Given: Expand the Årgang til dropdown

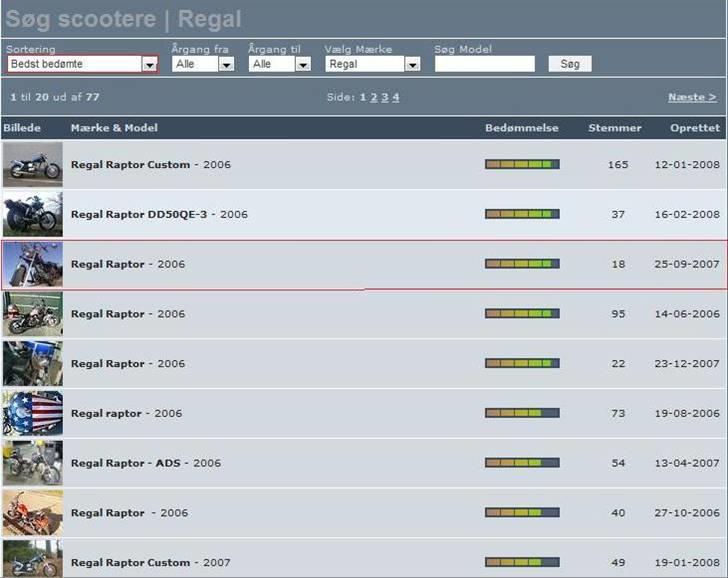Looking at the screenshot, I should click(280, 64).
